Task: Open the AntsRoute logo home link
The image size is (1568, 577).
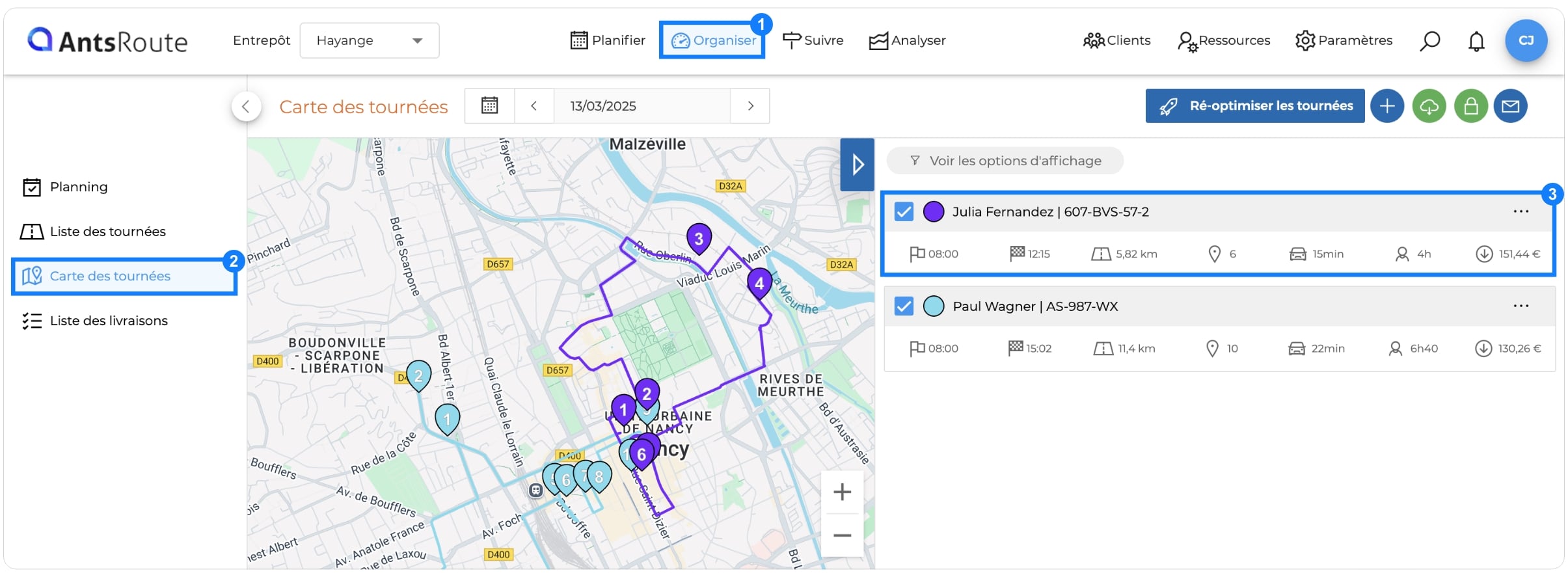Action: point(107,40)
